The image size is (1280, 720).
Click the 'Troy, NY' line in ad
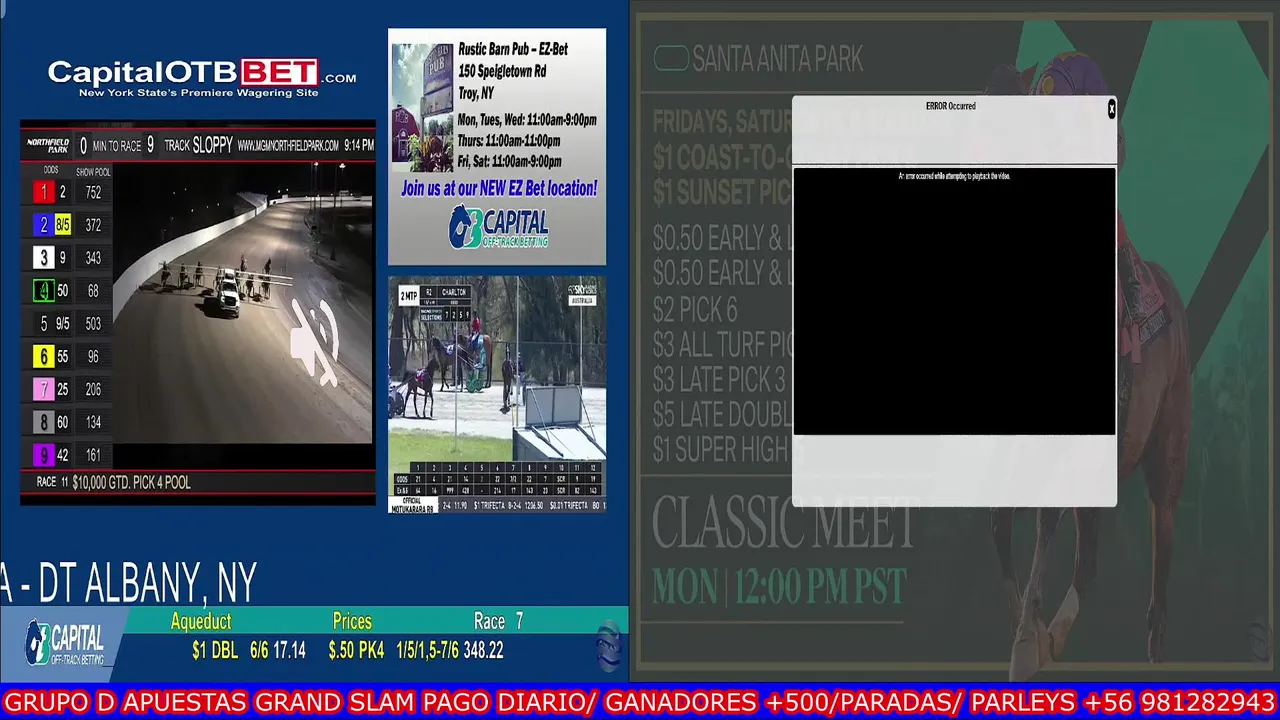point(476,93)
